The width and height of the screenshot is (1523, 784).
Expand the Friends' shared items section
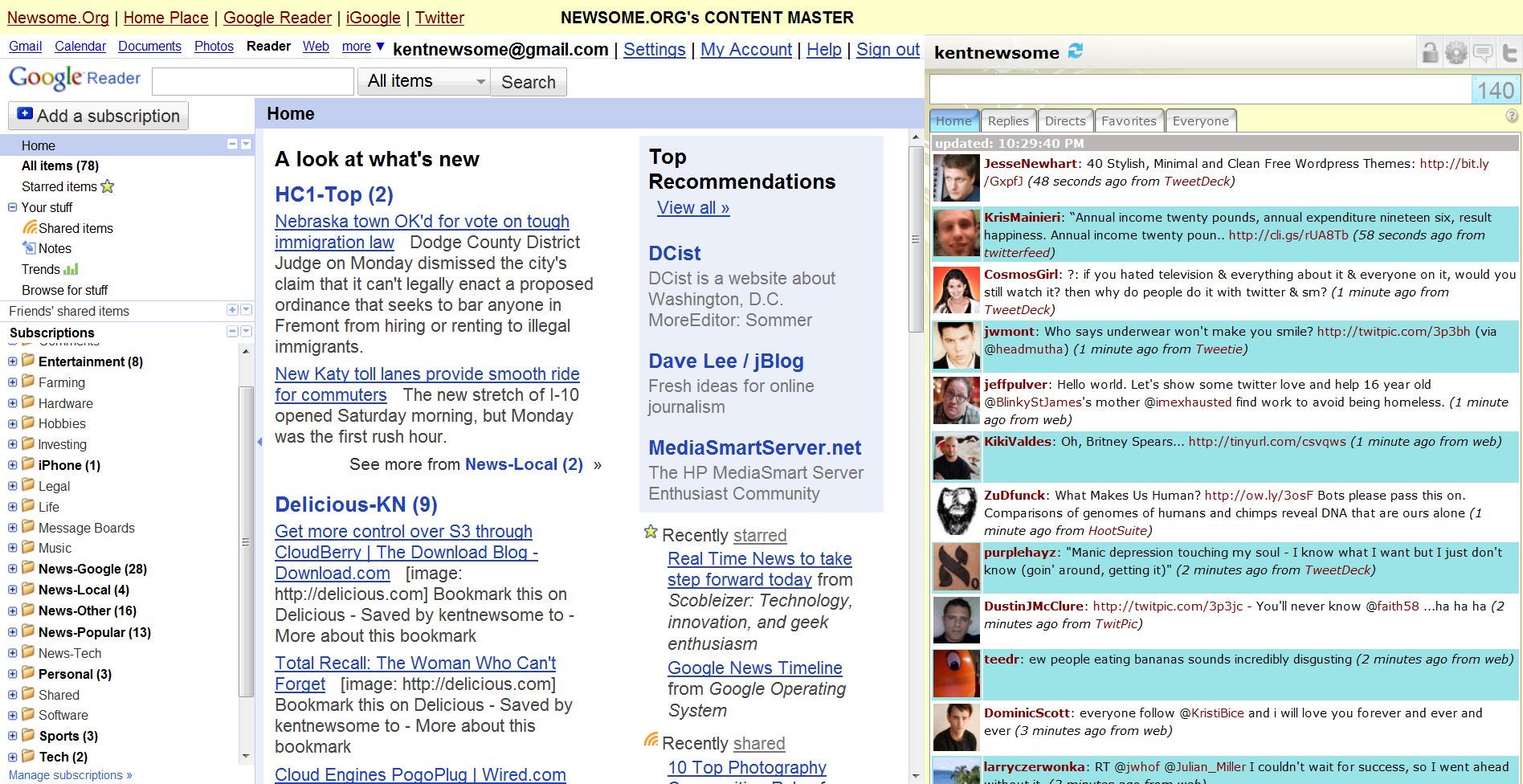click(232, 310)
